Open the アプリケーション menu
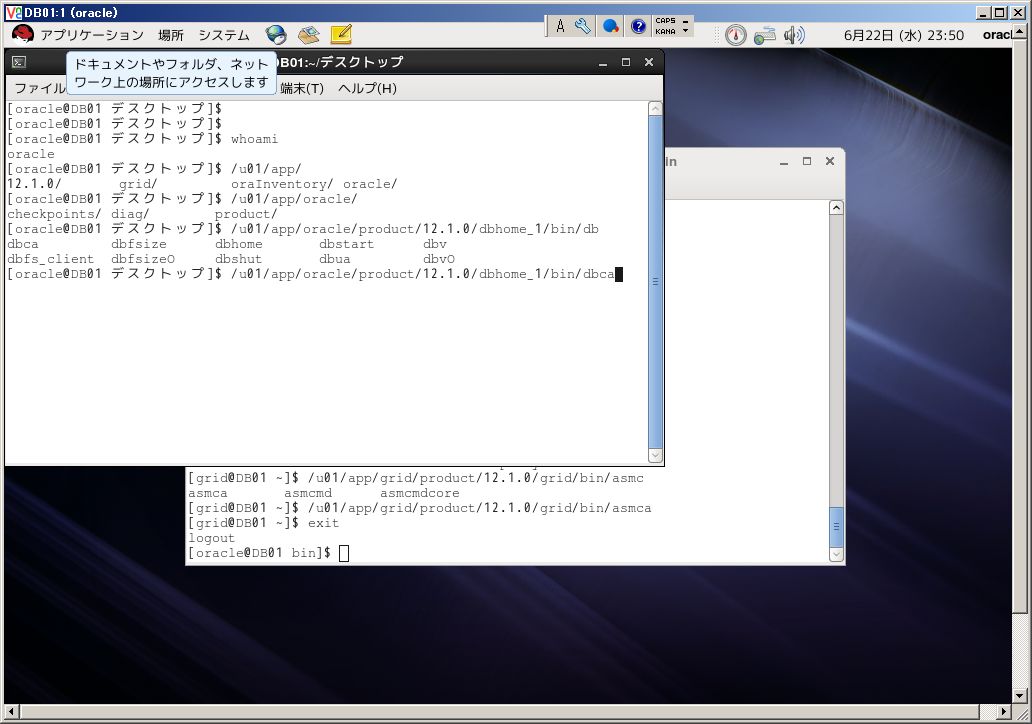 coord(92,35)
